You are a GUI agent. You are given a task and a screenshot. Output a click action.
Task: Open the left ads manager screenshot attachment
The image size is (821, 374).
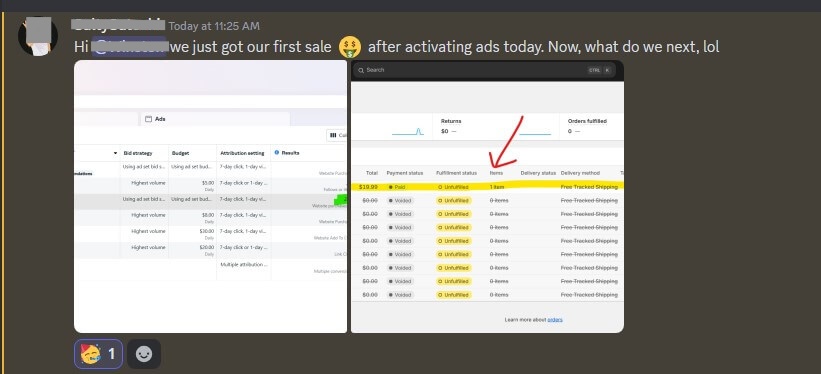click(210, 196)
